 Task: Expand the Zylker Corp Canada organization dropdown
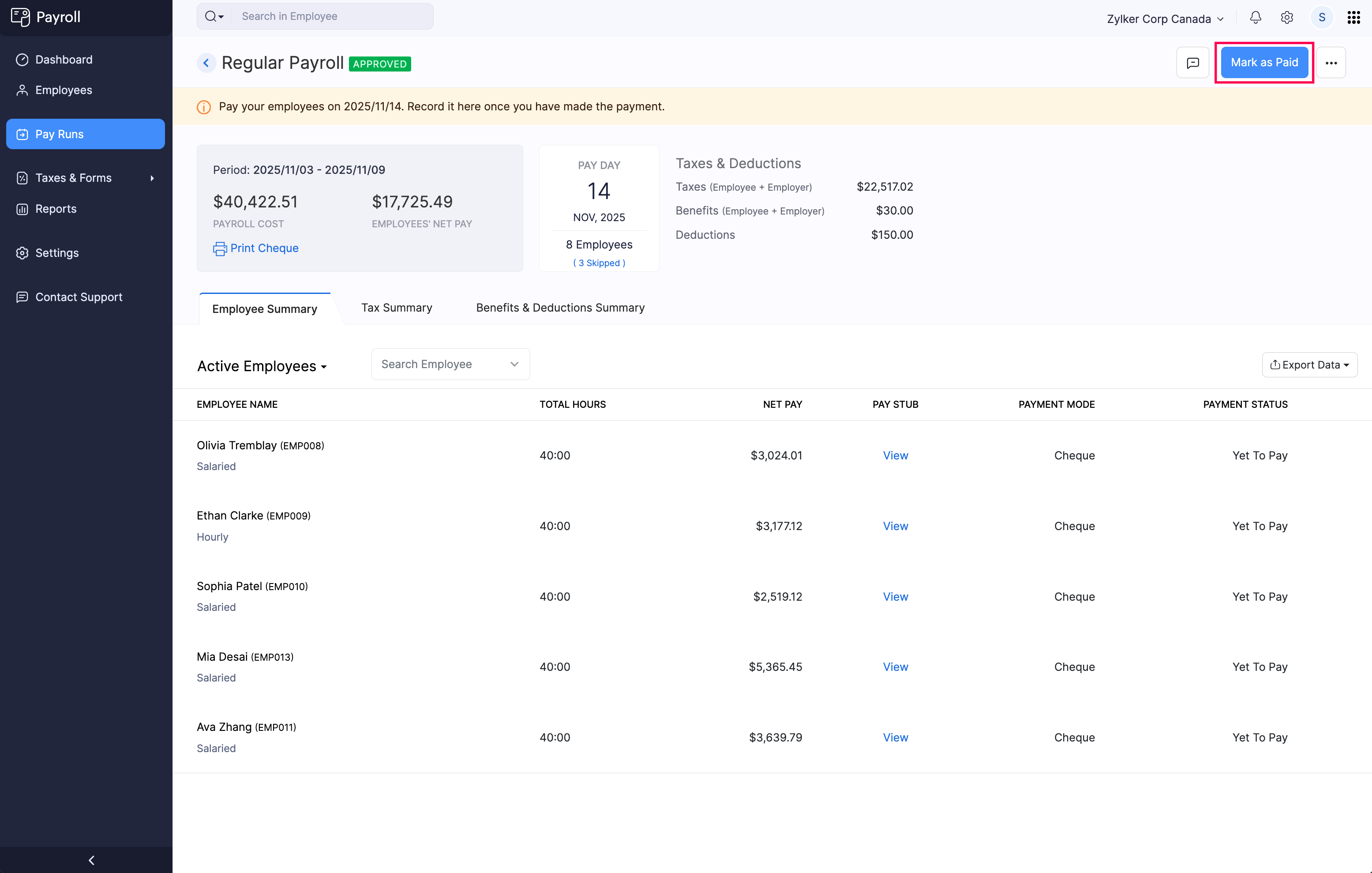coord(1165,18)
